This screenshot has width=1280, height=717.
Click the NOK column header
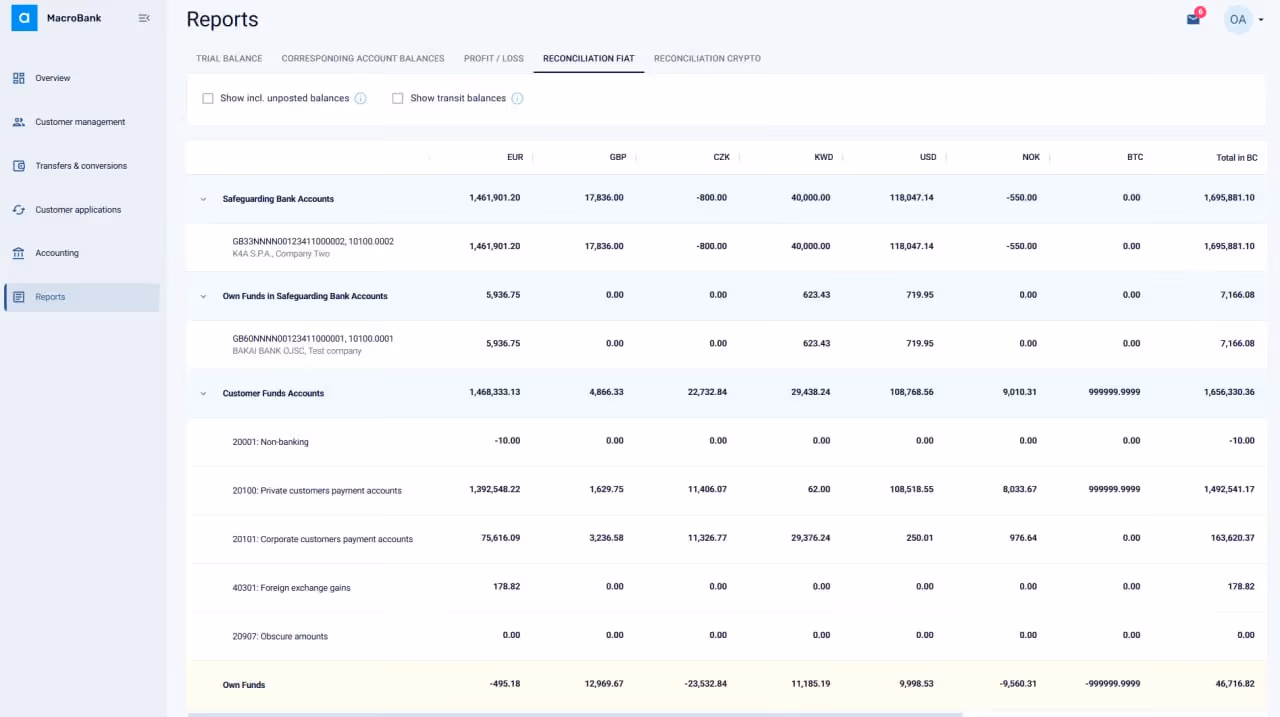(x=1031, y=157)
